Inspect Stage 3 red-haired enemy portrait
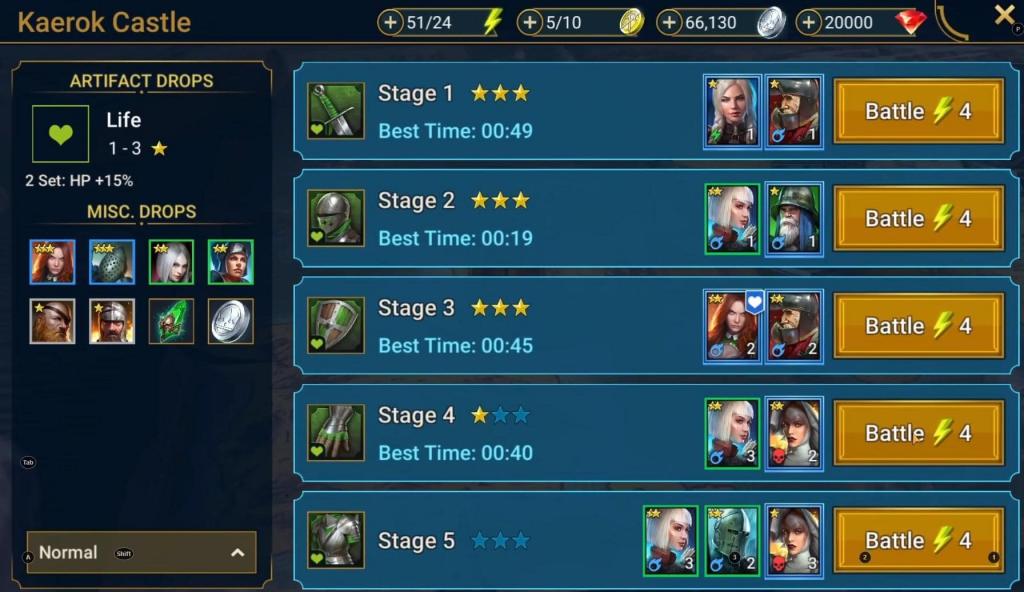 point(732,326)
